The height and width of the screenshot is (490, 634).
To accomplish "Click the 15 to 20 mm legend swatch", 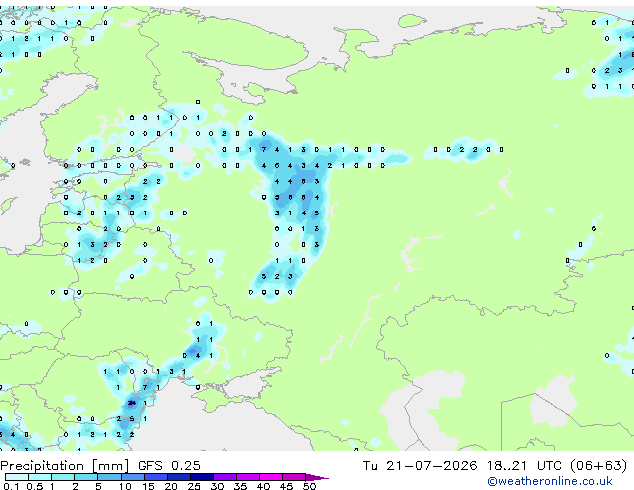I will [156, 477].
